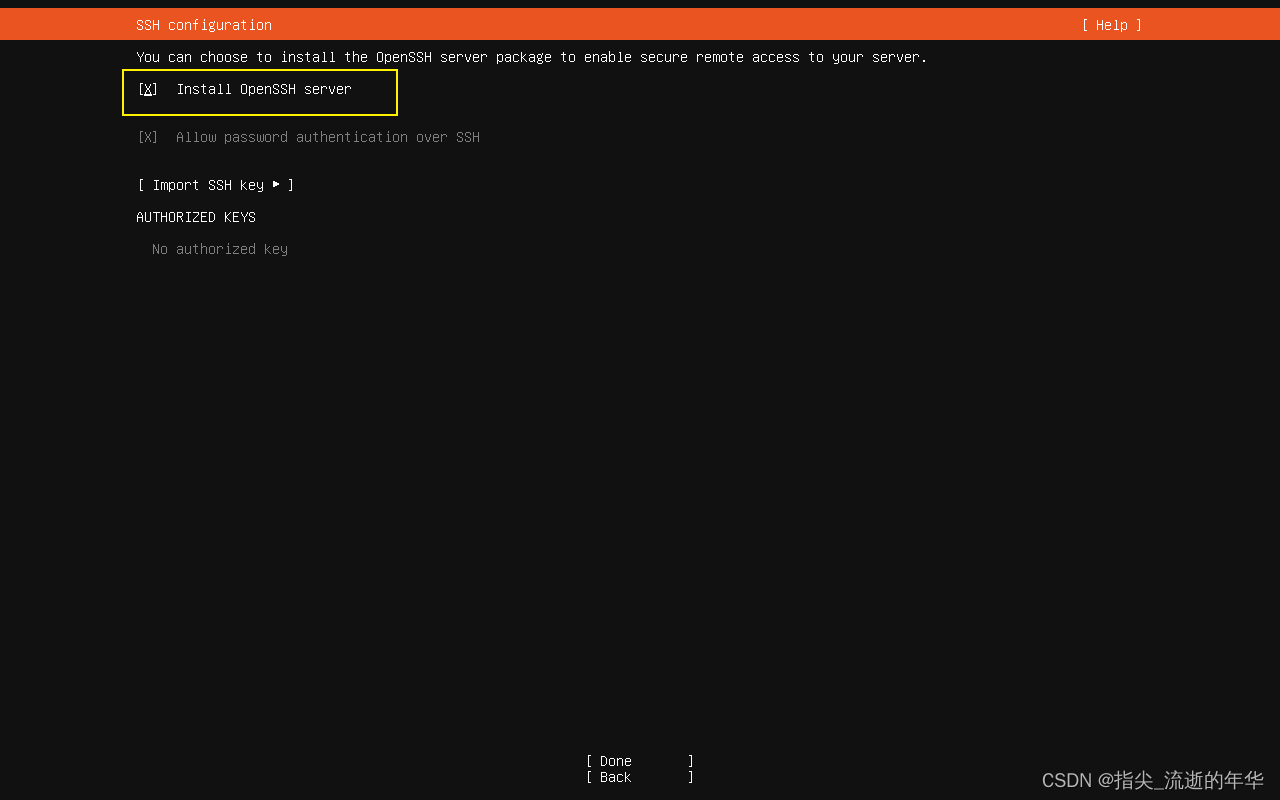1280x800 pixels.
Task: Toggle the Install OpenSSH server checkbox
Action: (x=148, y=89)
